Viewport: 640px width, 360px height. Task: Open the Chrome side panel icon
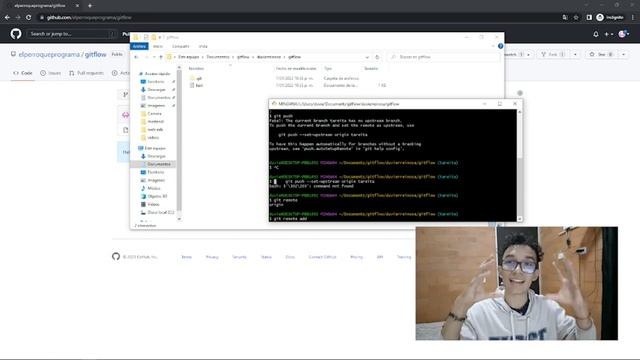point(589,18)
